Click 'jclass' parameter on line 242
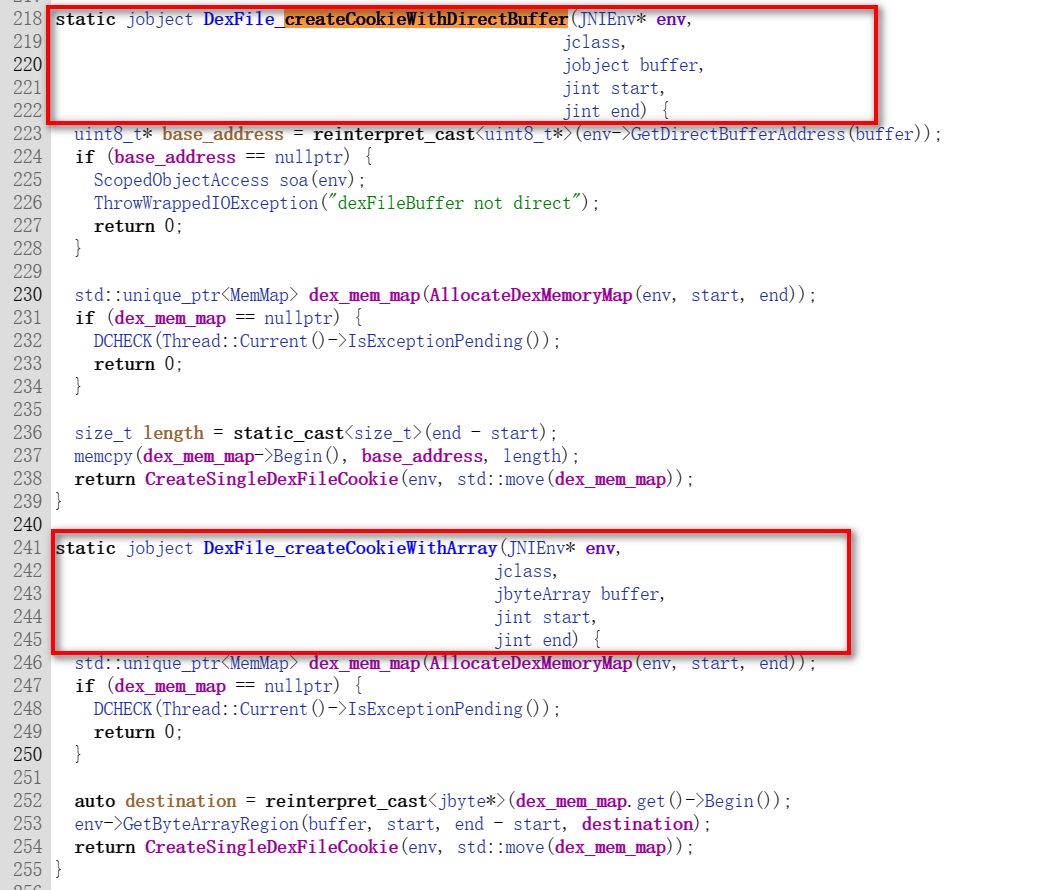This screenshot has height=890, width=1043. [x=523, y=571]
